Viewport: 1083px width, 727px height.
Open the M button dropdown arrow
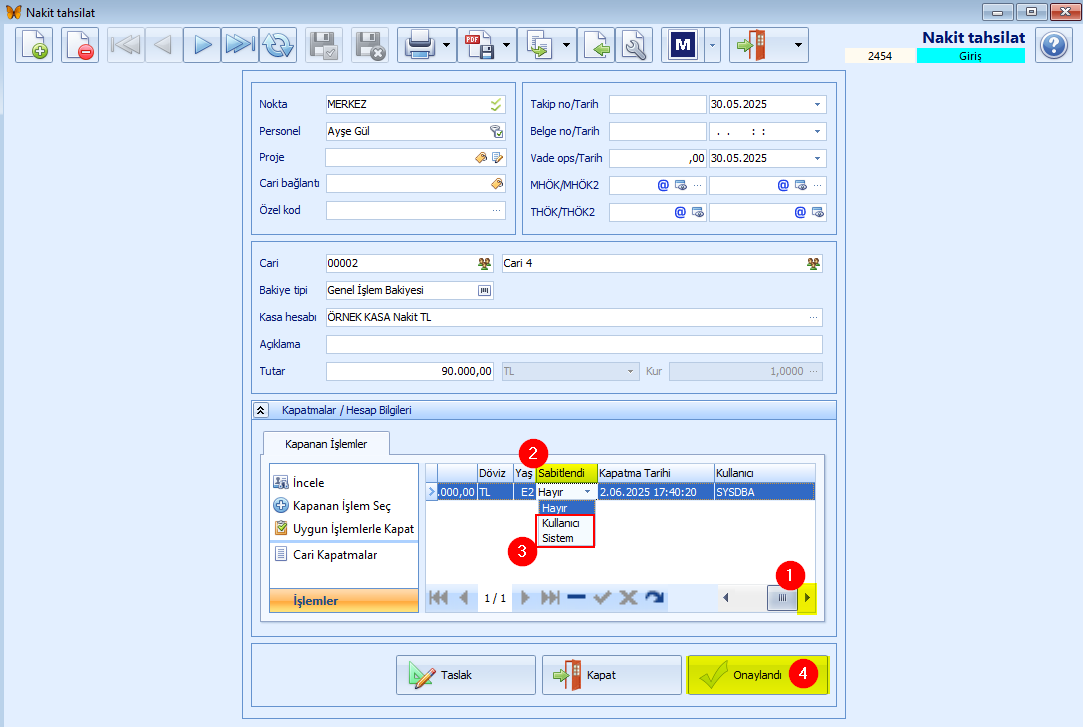tap(713, 46)
